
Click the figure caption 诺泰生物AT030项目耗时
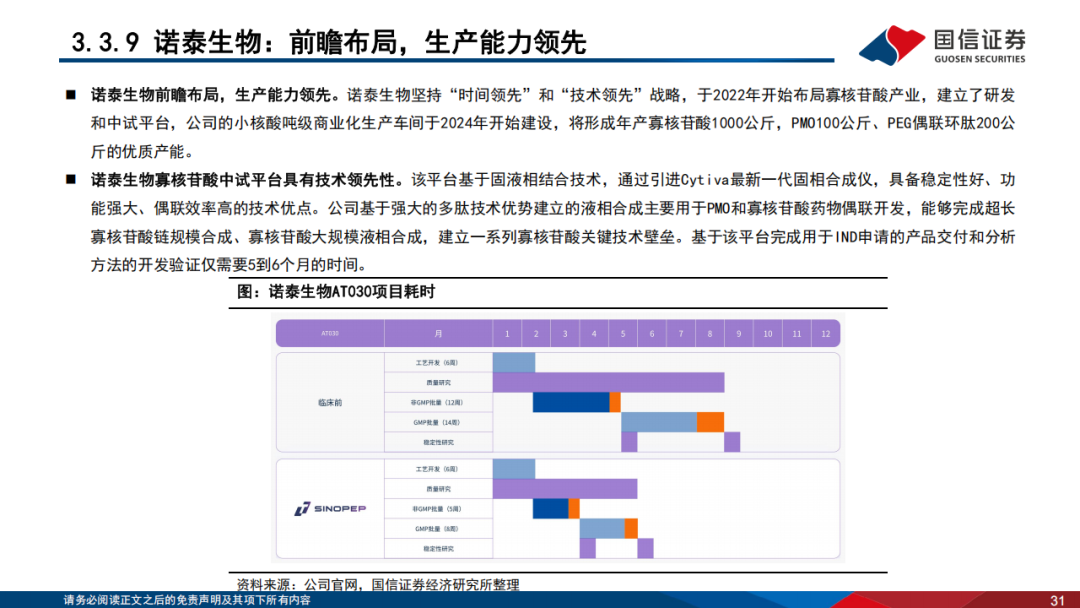coord(336,292)
